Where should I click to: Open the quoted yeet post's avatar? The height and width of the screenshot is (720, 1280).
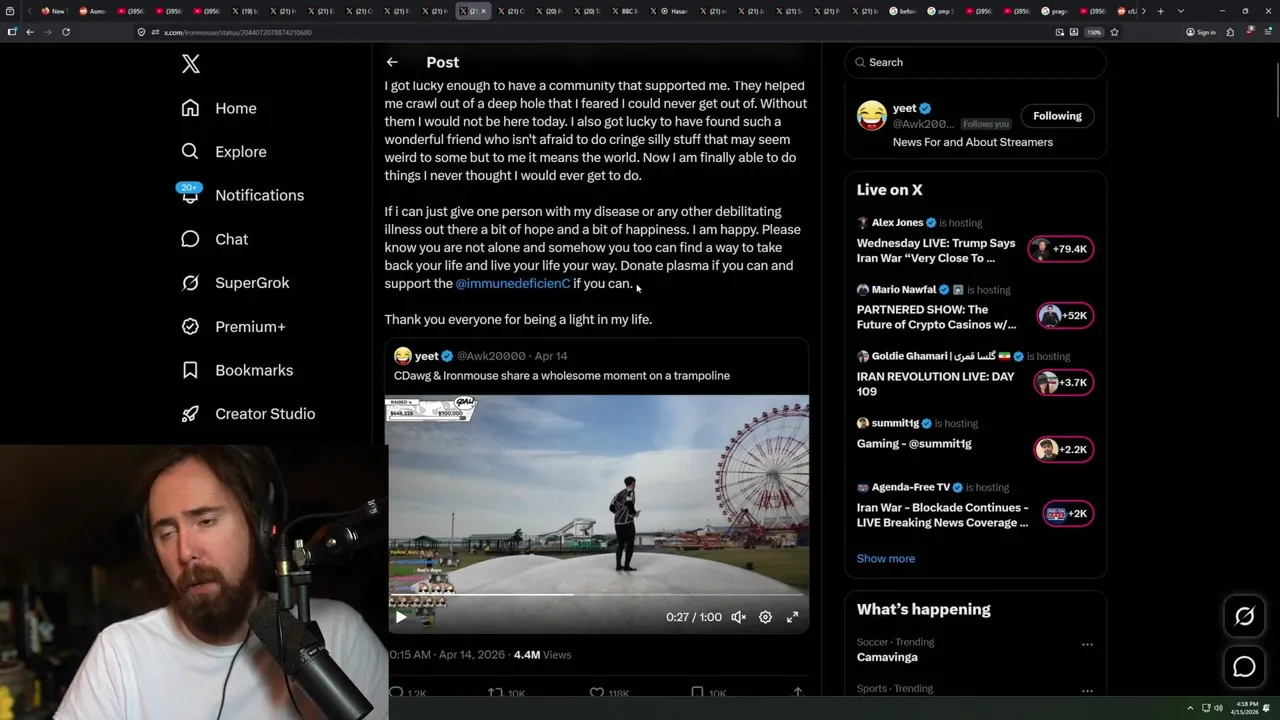403,356
